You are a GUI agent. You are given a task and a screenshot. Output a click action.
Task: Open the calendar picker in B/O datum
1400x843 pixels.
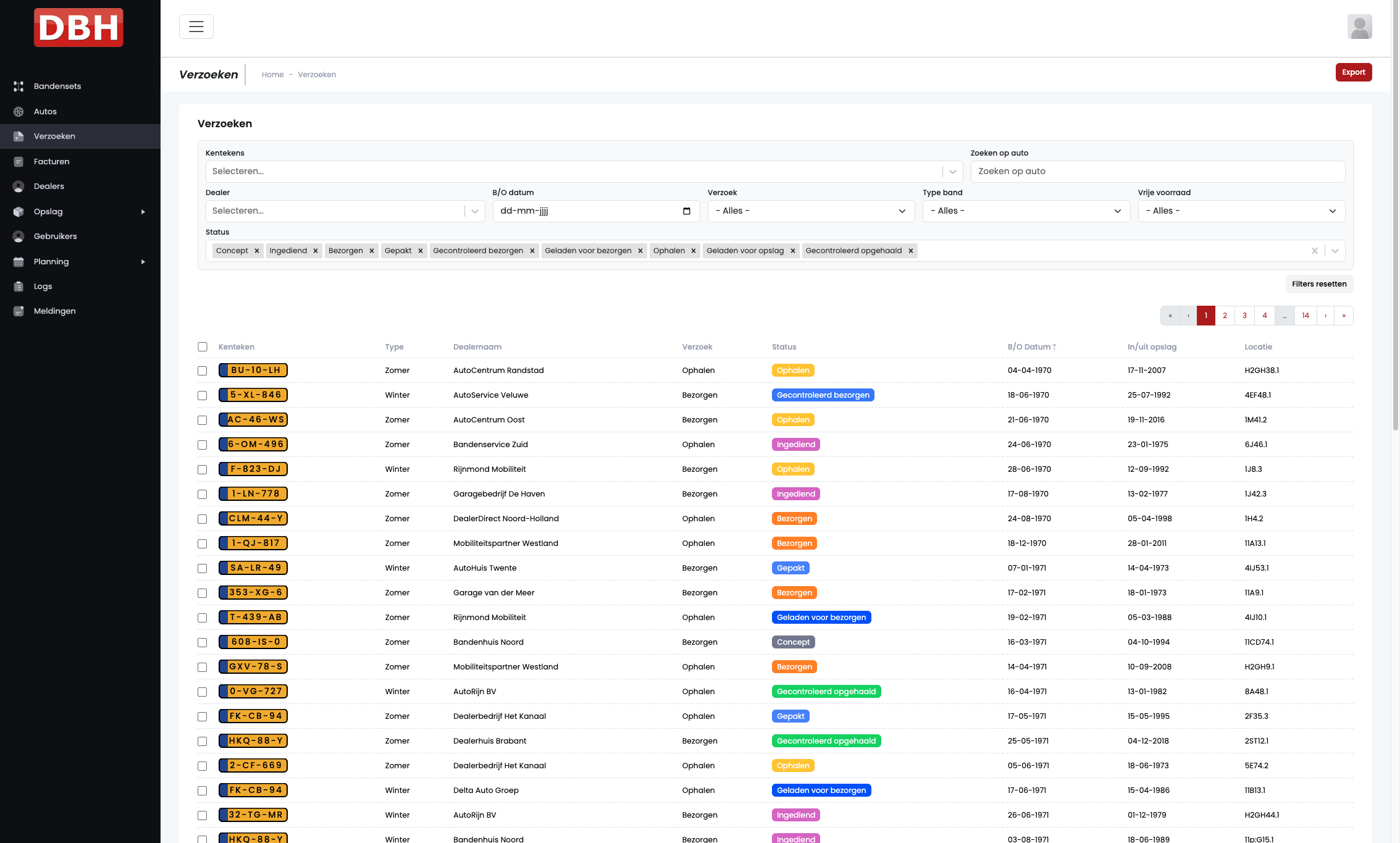[687, 211]
